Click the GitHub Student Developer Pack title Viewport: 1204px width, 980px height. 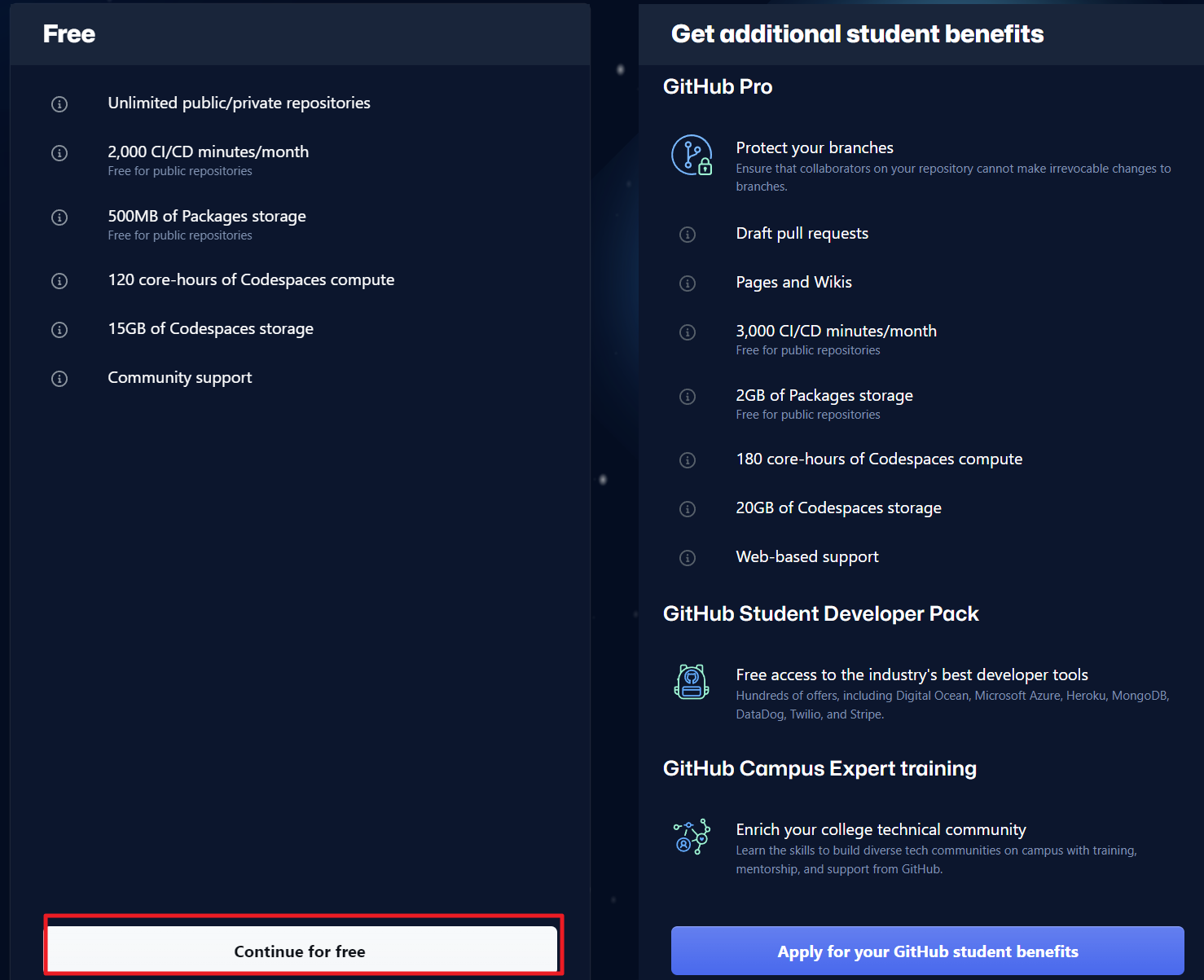pyautogui.click(x=821, y=613)
